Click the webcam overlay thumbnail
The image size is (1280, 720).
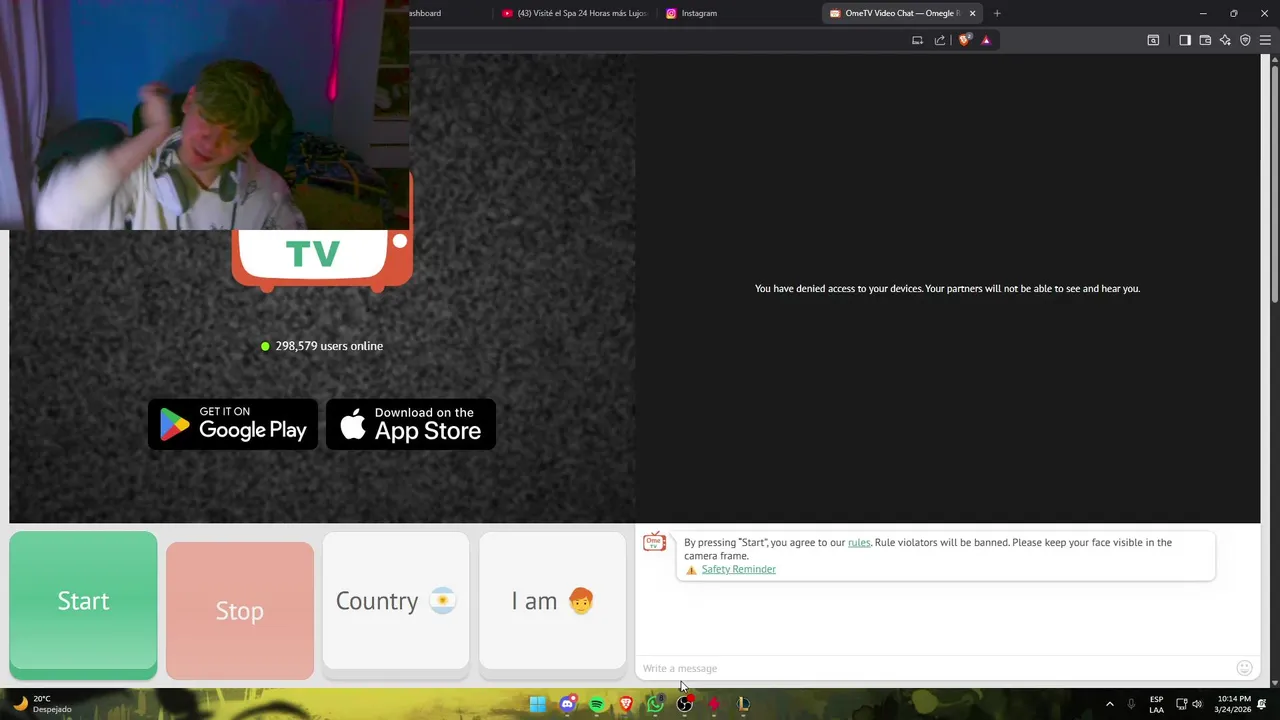205,115
